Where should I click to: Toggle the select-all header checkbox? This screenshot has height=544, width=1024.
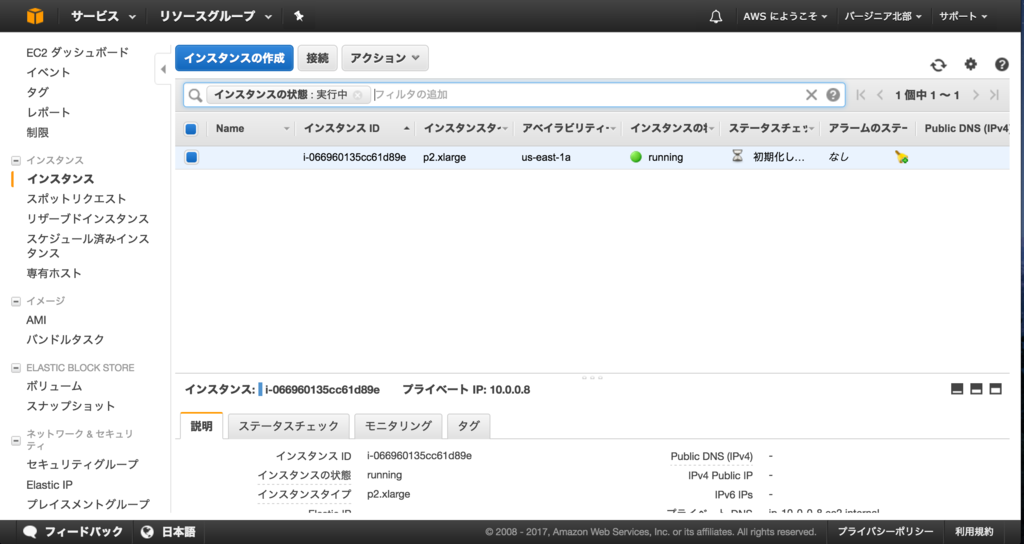pyautogui.click(x=191, y=129)
